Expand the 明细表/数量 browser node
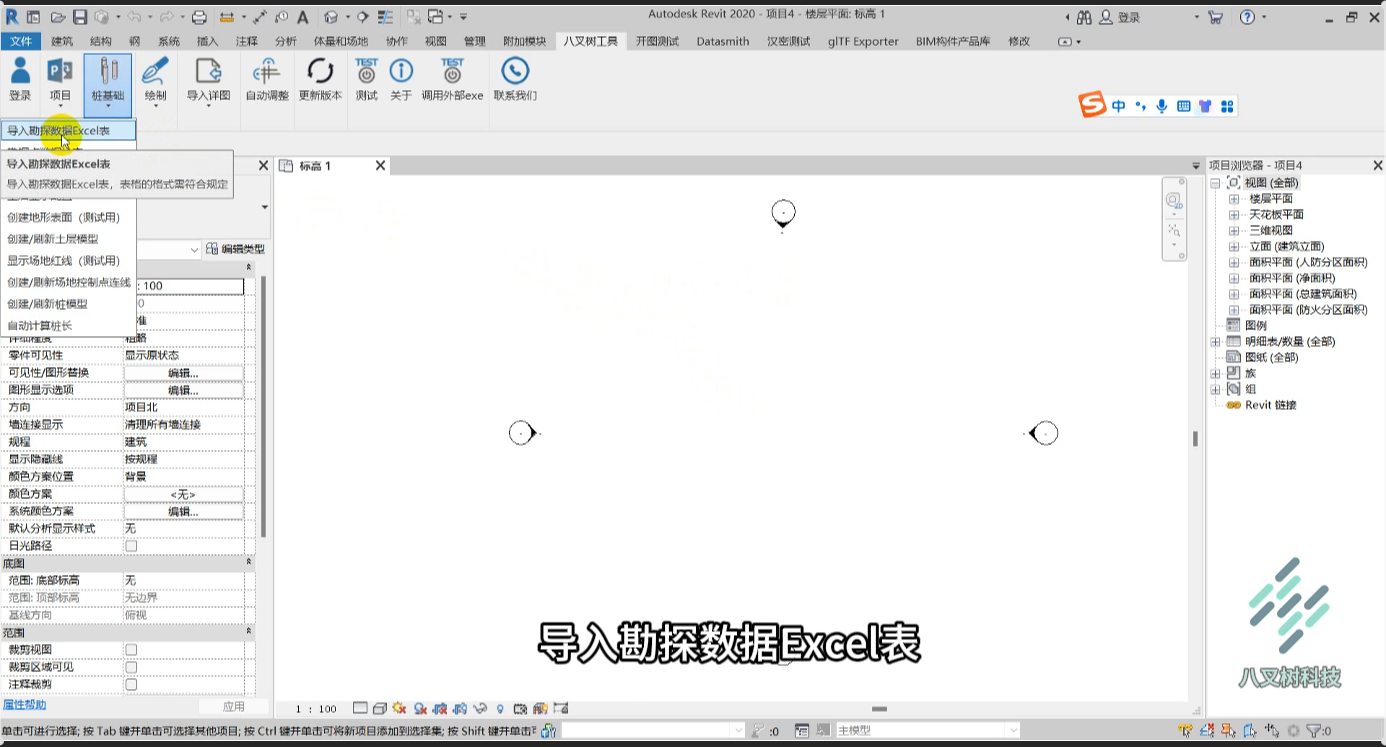This screenshot has width=1386, height=747. (1216, 342)
